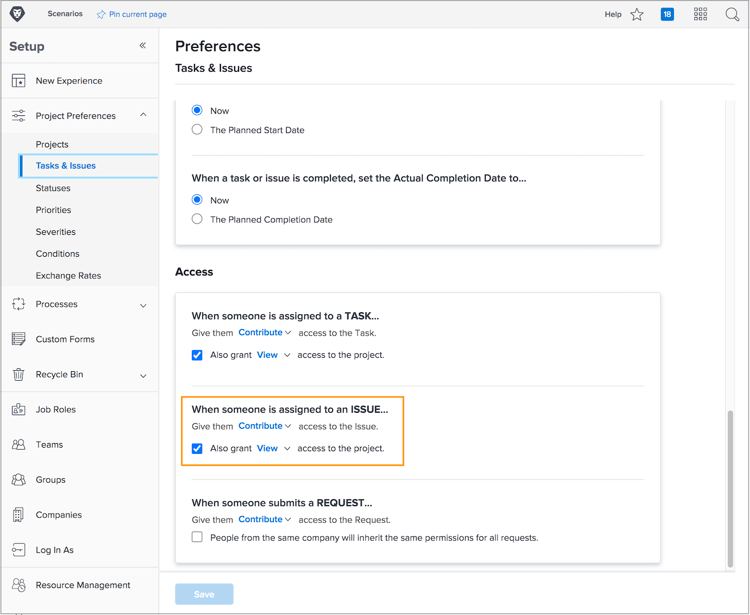Expand the Processes sidebar section
The image size is (750, 615).
[143, 305]
